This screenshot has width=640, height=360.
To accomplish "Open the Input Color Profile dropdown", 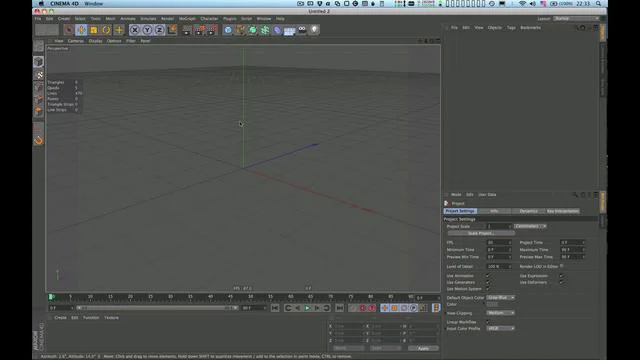I will click(x=501, y=329).
